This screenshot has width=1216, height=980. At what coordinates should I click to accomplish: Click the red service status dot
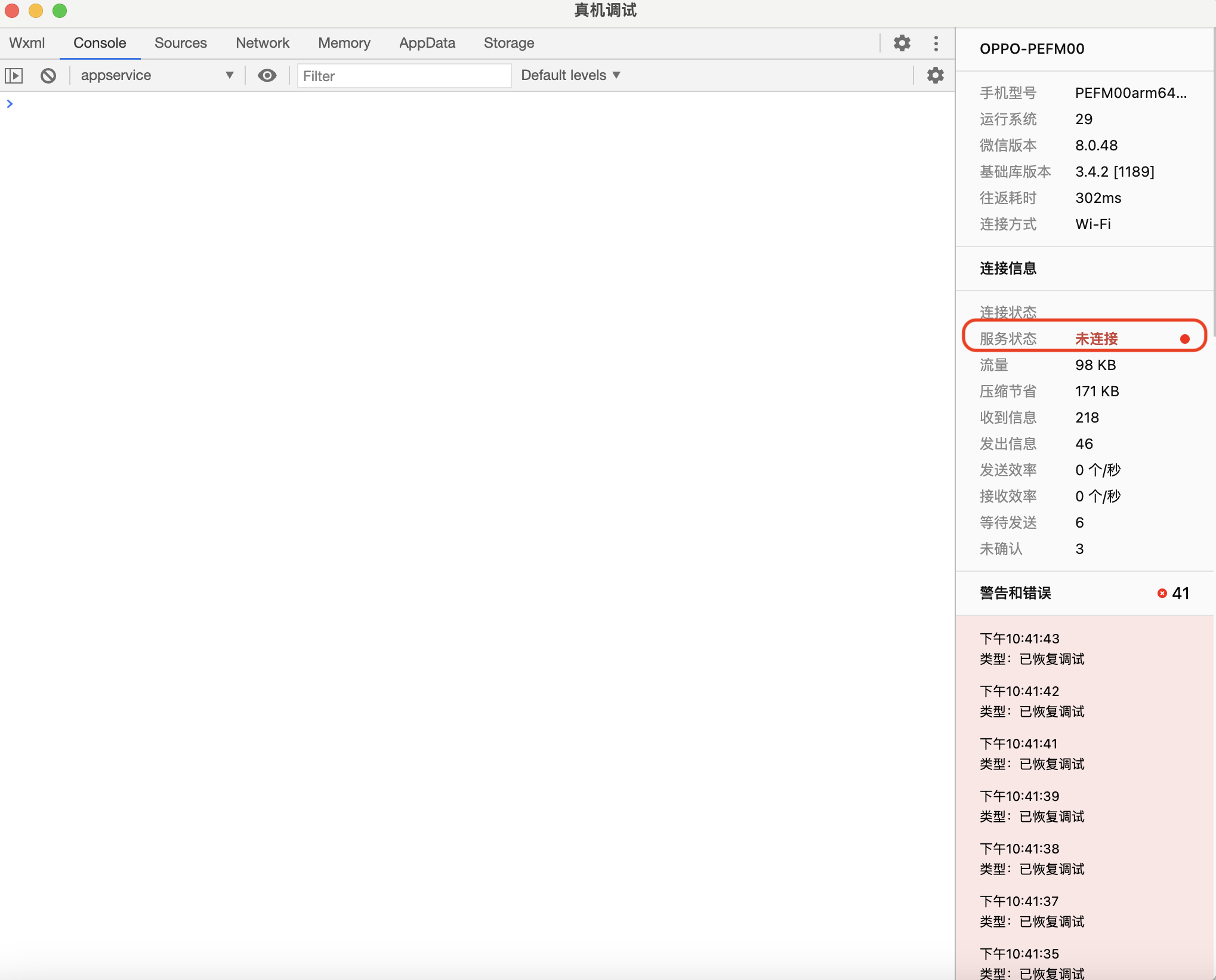click(x=1184, y=339)
